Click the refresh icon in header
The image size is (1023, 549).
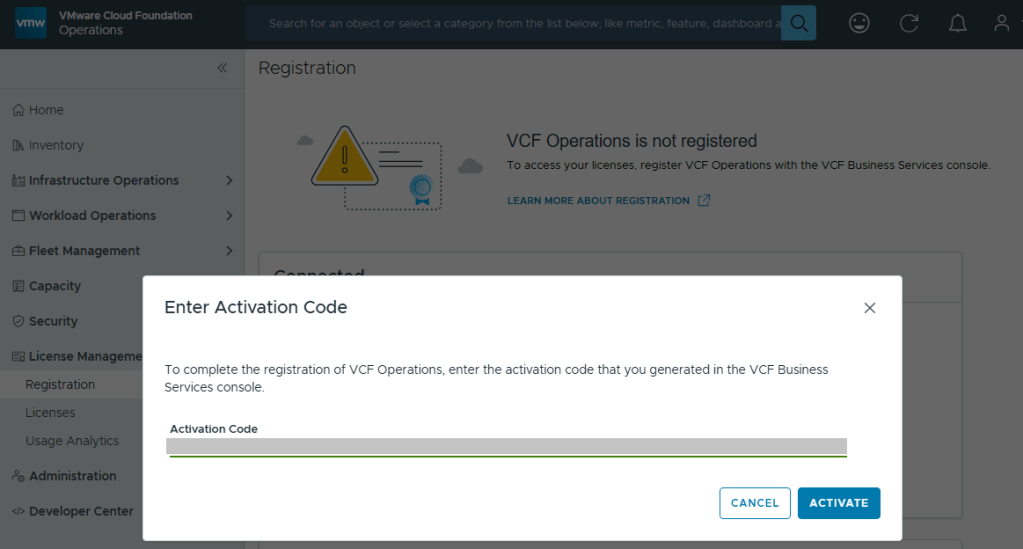[x=909, y=23]
